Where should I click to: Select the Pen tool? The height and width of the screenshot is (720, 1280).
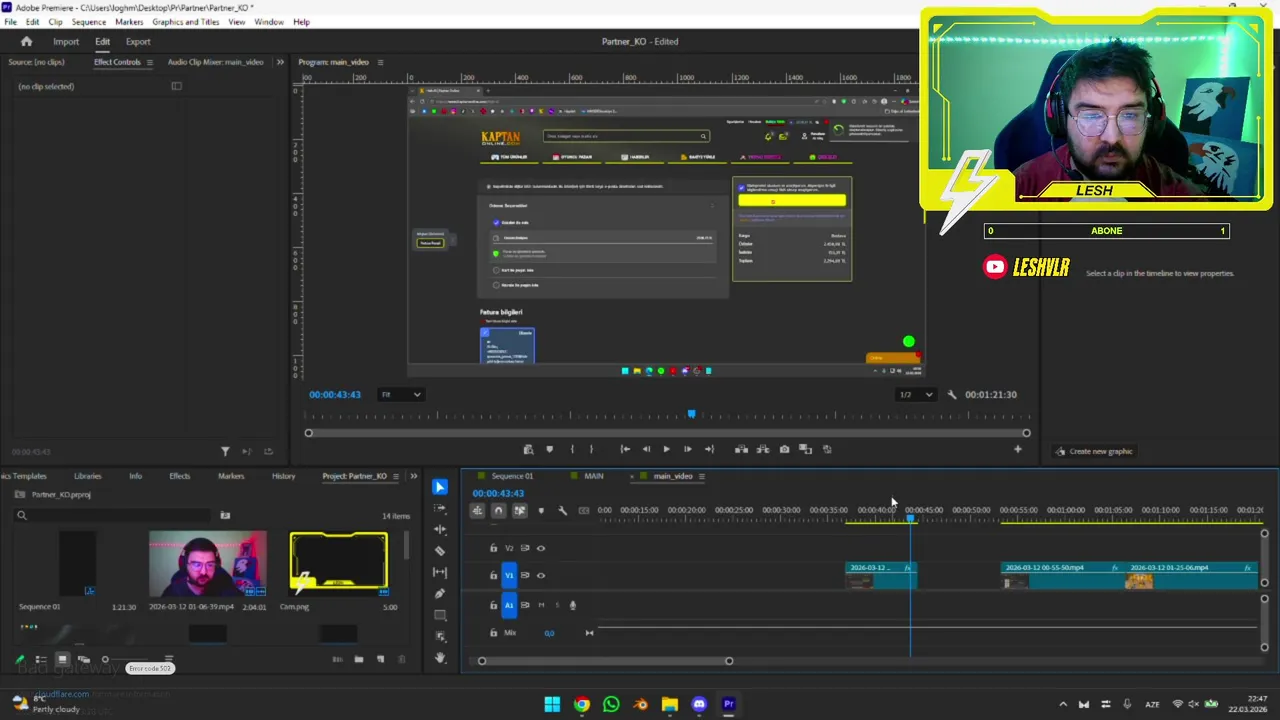(440, 594)
